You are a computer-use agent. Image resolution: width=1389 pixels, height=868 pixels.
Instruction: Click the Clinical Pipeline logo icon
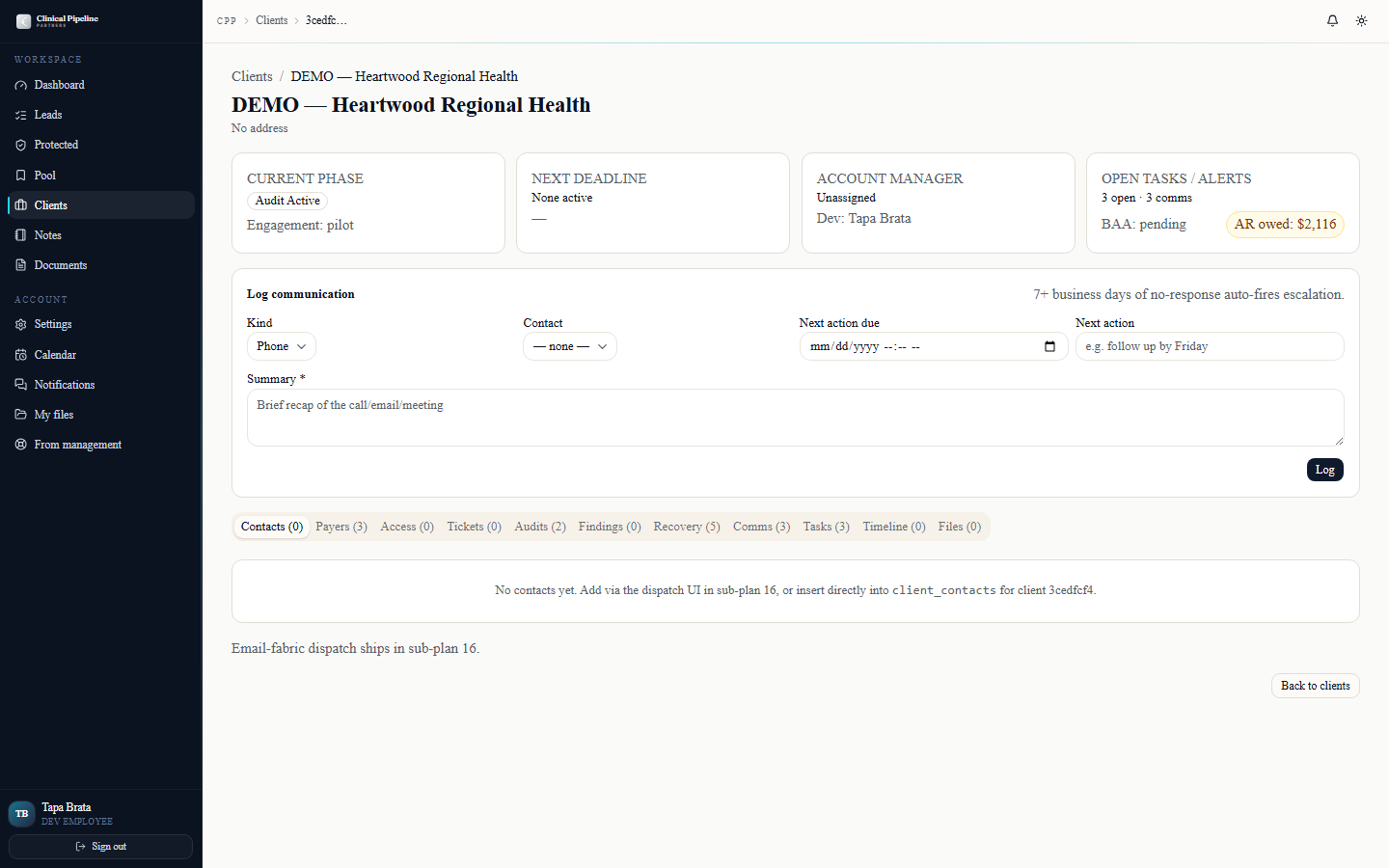(23, 20)
